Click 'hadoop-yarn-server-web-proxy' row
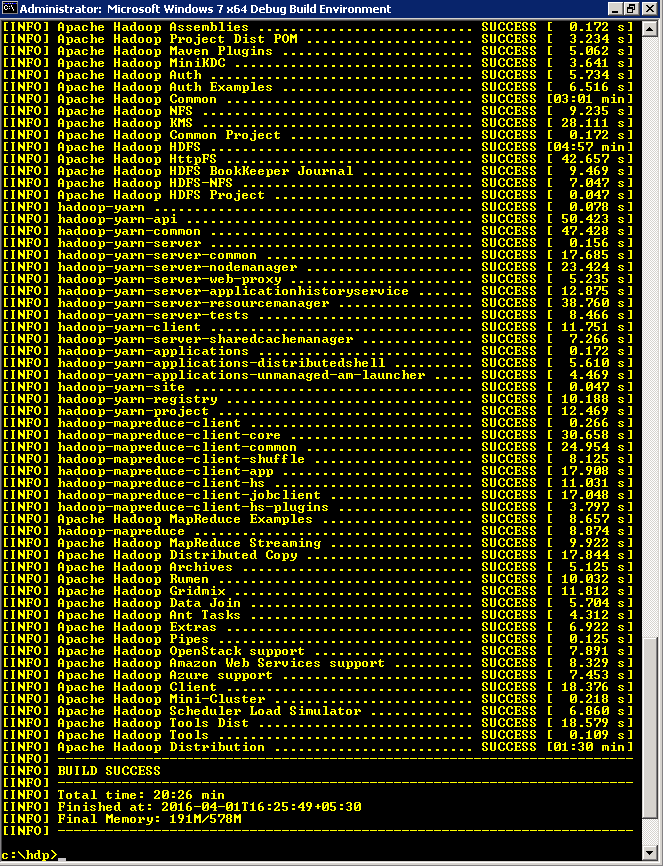Screen dimensions: 663x866 point(318,279)
